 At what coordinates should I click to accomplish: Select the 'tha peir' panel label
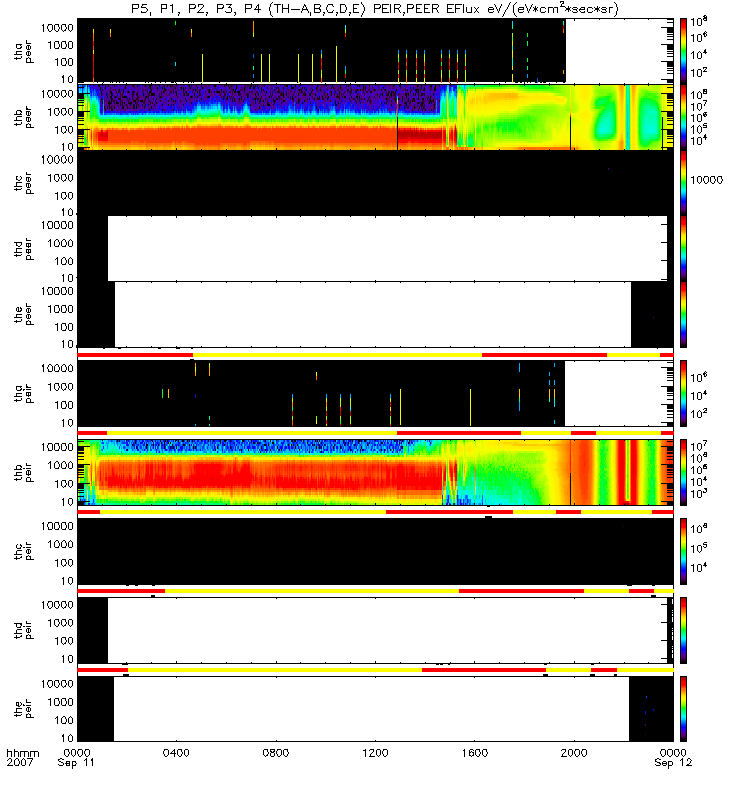coord(23,394)
